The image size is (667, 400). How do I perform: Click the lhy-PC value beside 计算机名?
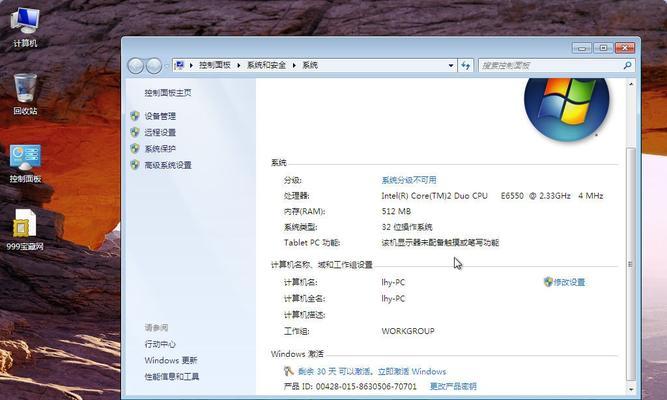393,282
